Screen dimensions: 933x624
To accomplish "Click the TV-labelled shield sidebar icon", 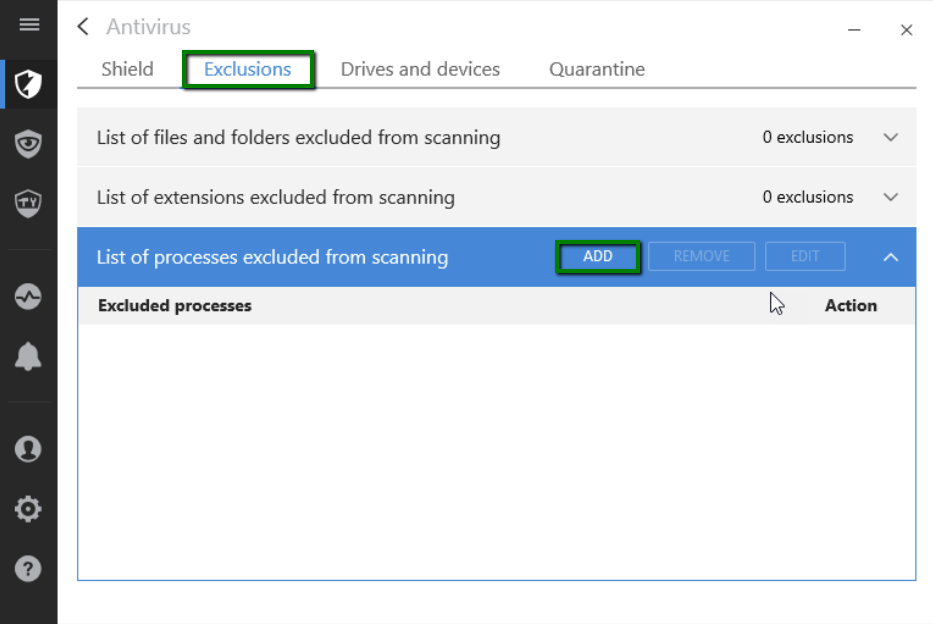I will [x=29, y=204].
